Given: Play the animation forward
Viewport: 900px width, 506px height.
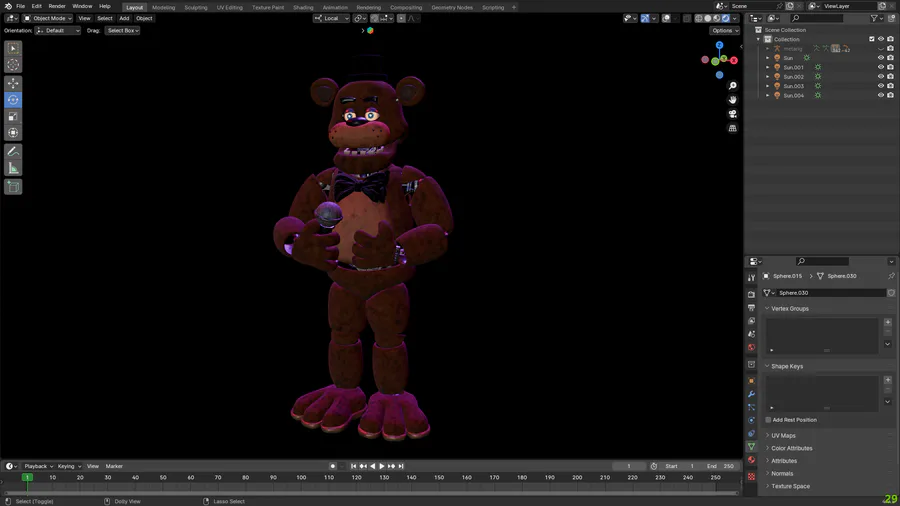Looking at the screenshot, I should [x=382, y=466].
